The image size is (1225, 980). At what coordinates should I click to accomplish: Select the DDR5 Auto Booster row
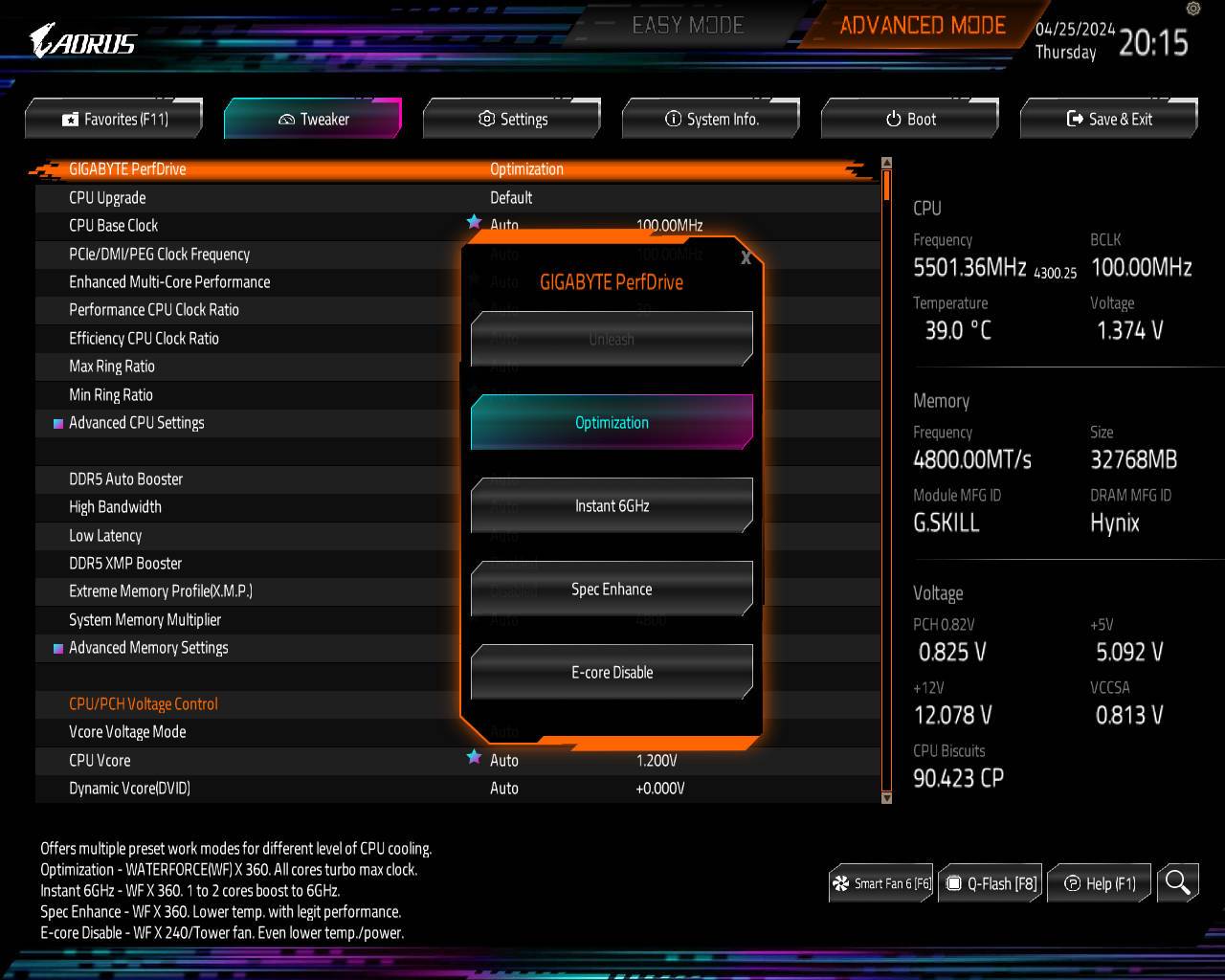tap(457, 479)
